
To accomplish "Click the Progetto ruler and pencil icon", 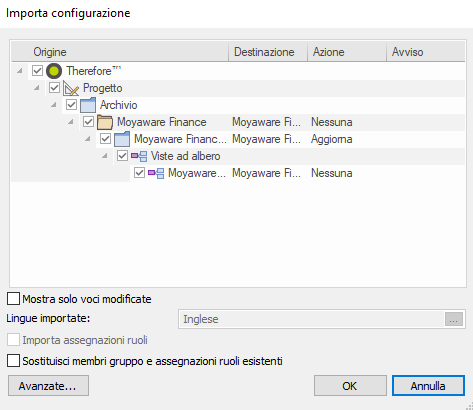I will (x=71, y=88).
